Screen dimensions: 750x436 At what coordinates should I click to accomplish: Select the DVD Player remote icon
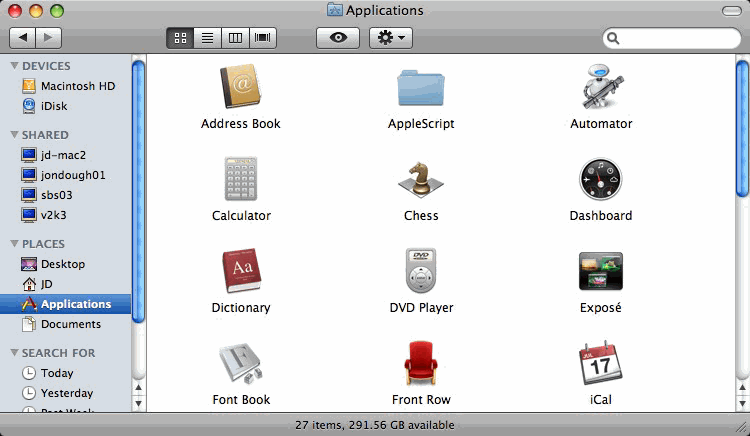coord(421,271)
